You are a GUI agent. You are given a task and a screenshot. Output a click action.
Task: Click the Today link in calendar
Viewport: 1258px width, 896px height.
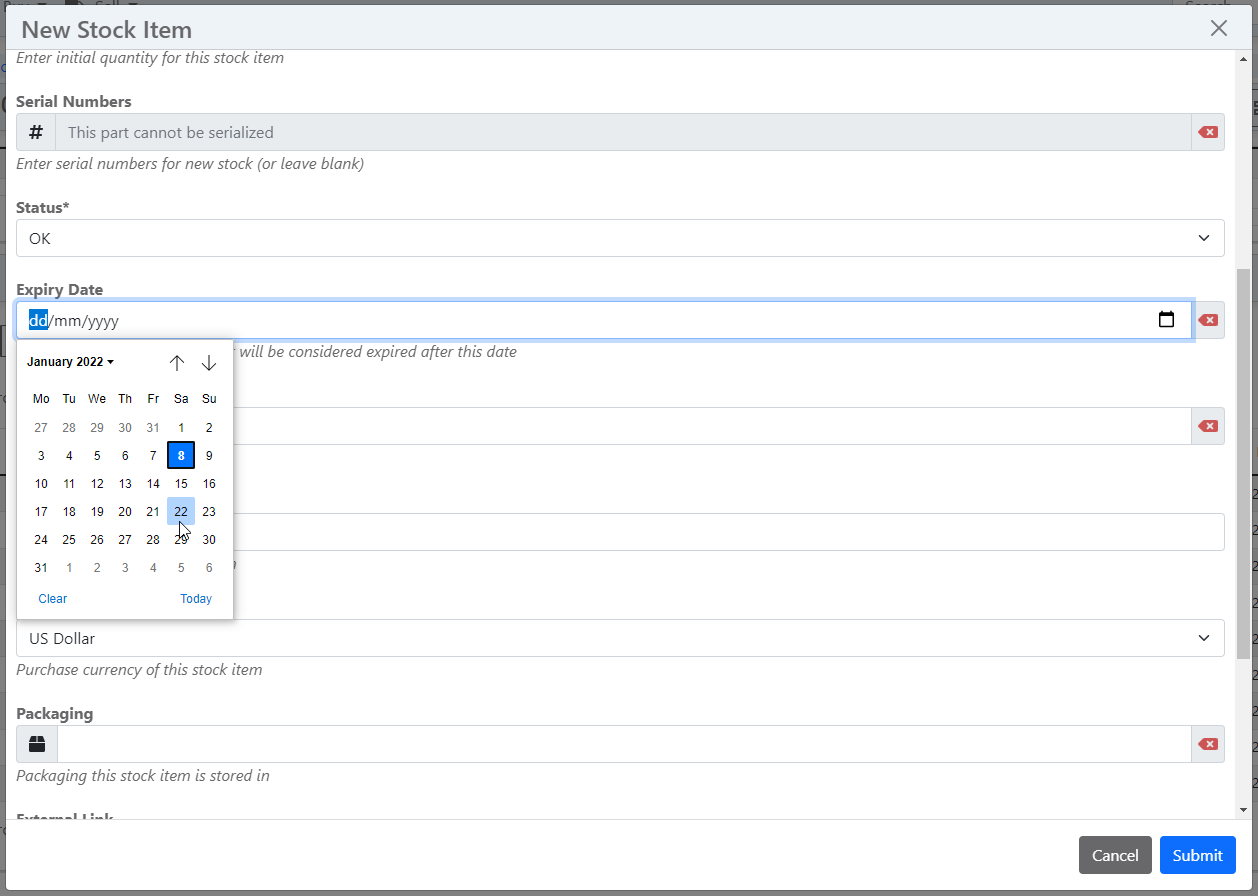pos(196,599)
